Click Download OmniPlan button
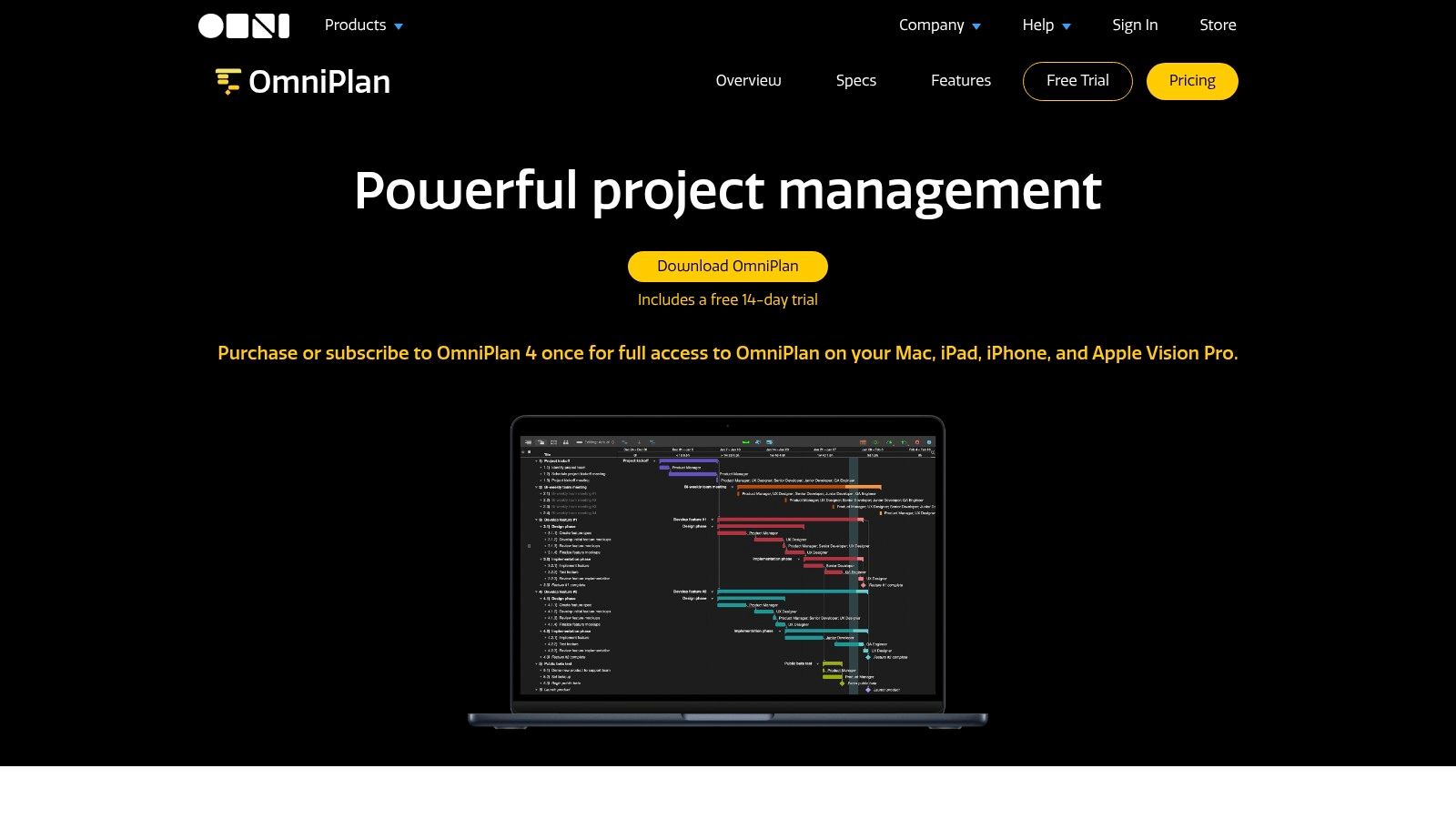This screenshot has width=1456, height=819. (728, 267)
